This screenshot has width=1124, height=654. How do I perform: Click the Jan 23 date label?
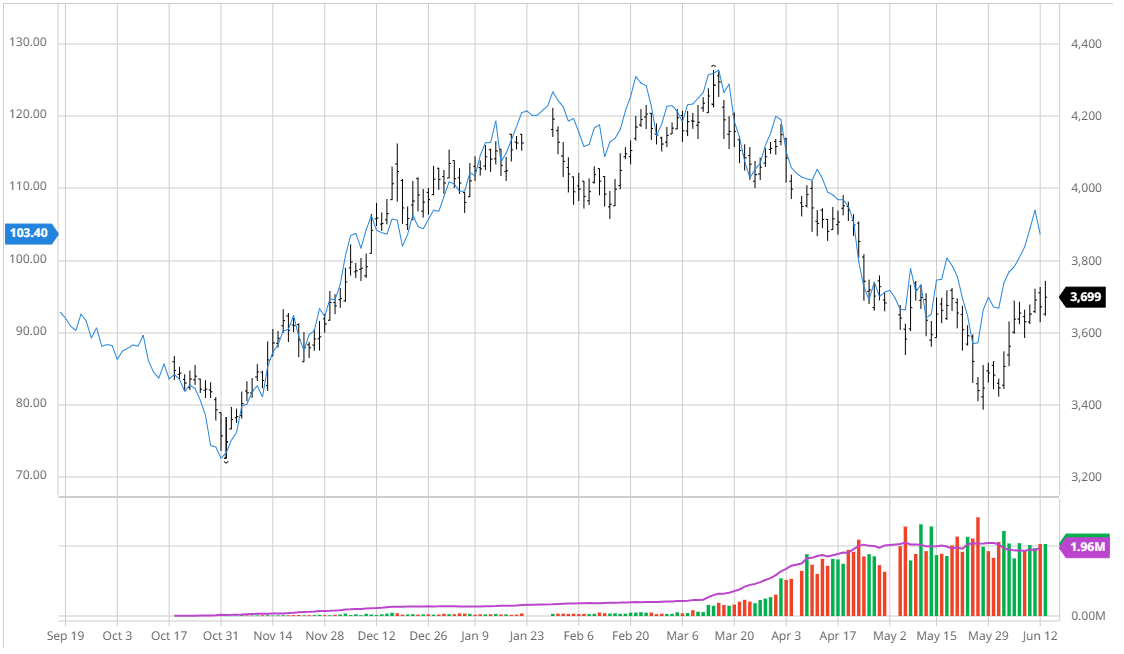[525, 635]
